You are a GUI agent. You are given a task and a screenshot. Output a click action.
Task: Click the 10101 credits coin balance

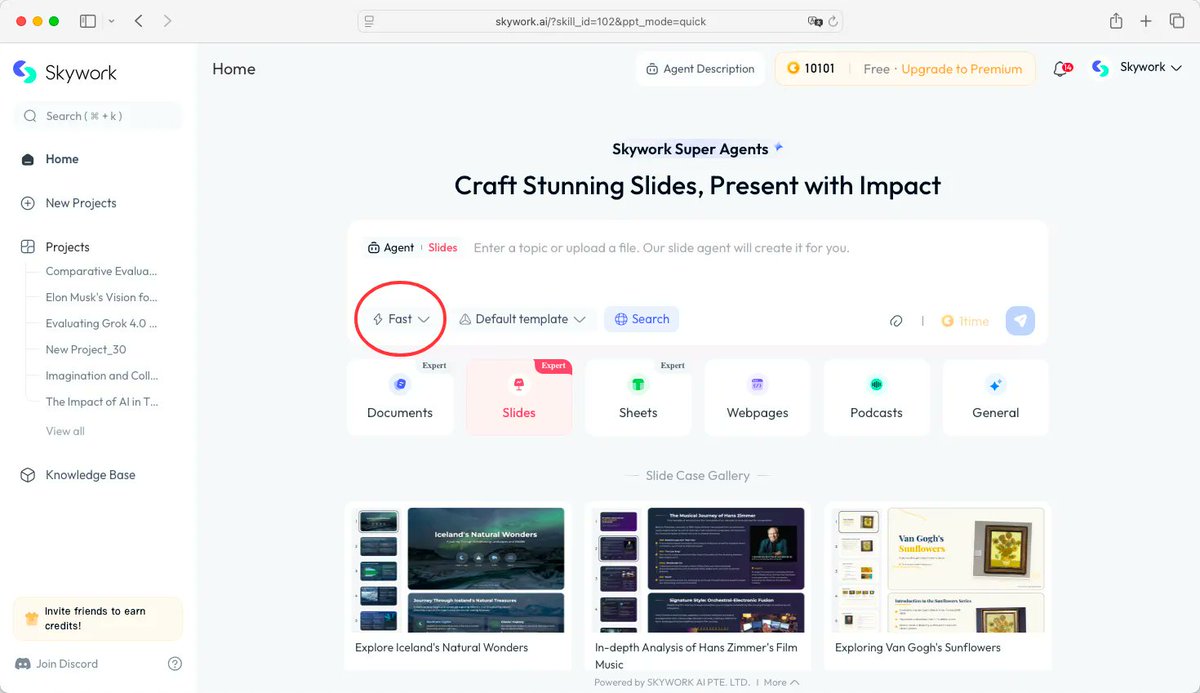click(x=811, y=69)
